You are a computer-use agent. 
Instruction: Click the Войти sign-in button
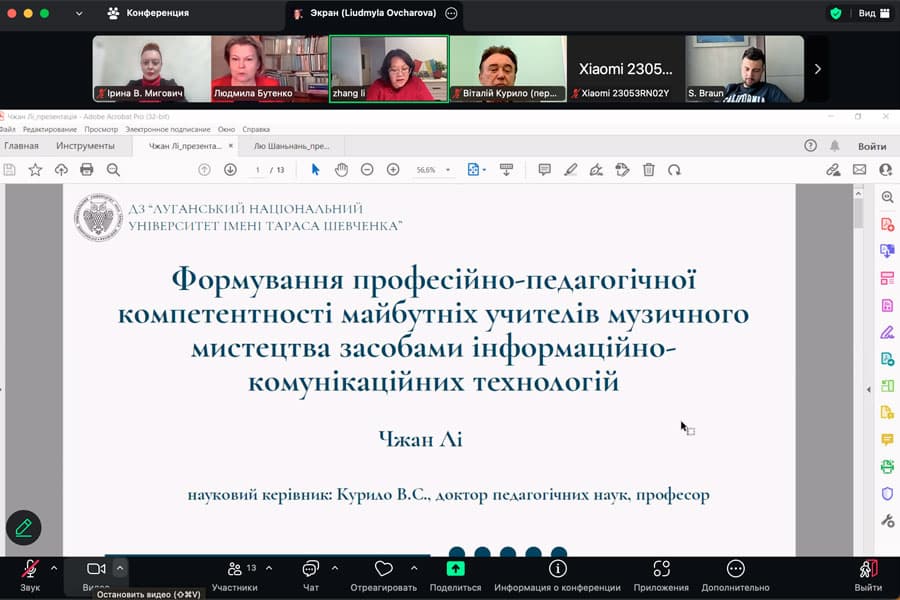tap(872, 145)
